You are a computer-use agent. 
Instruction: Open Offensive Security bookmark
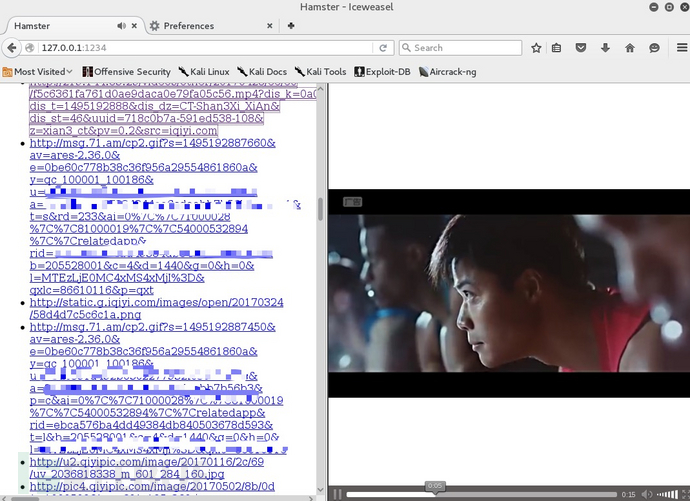tap(127, 72)
